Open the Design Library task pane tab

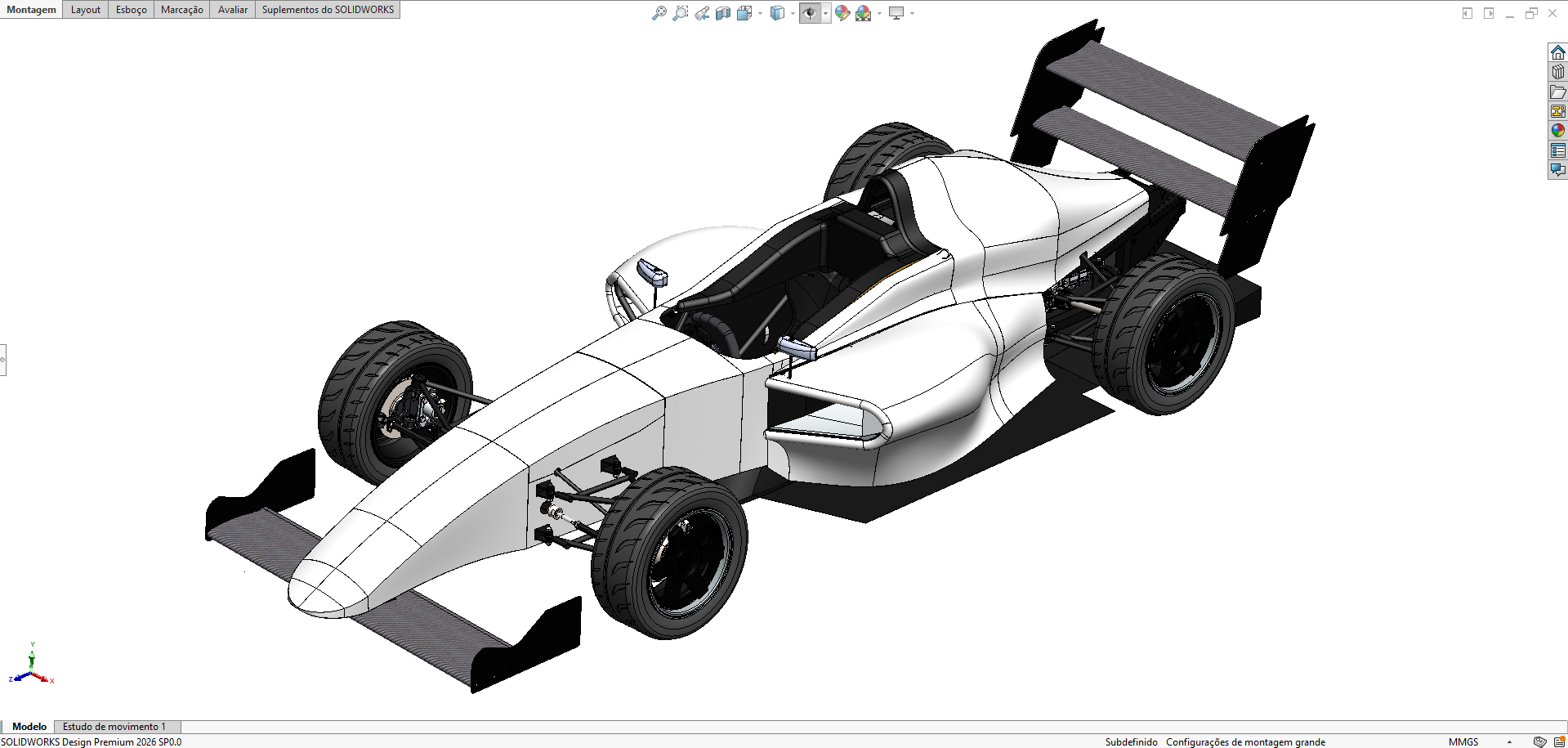pos(1558,72)
